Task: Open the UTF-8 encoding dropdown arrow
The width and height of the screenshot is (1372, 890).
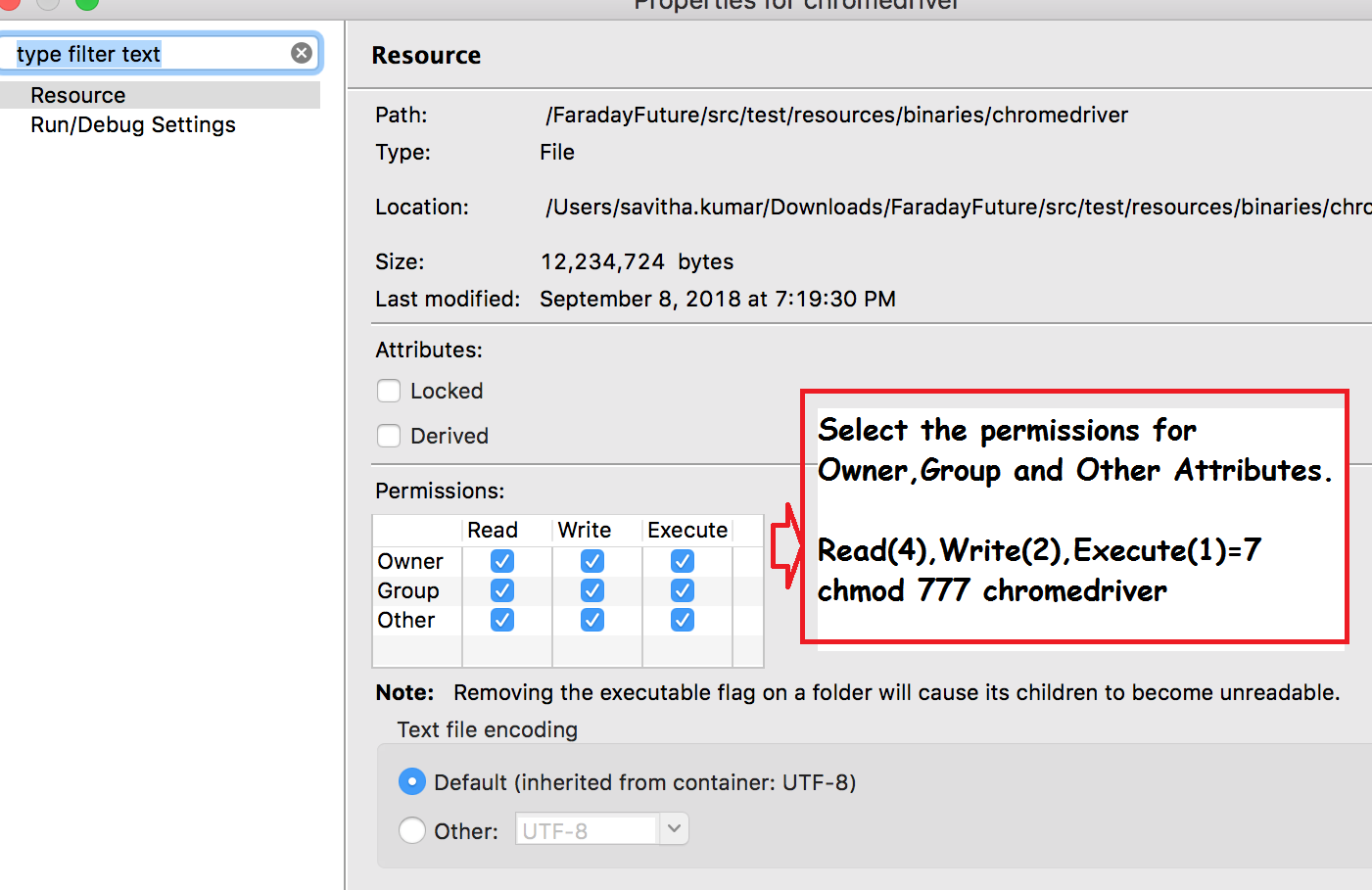Action: point(674,829)
